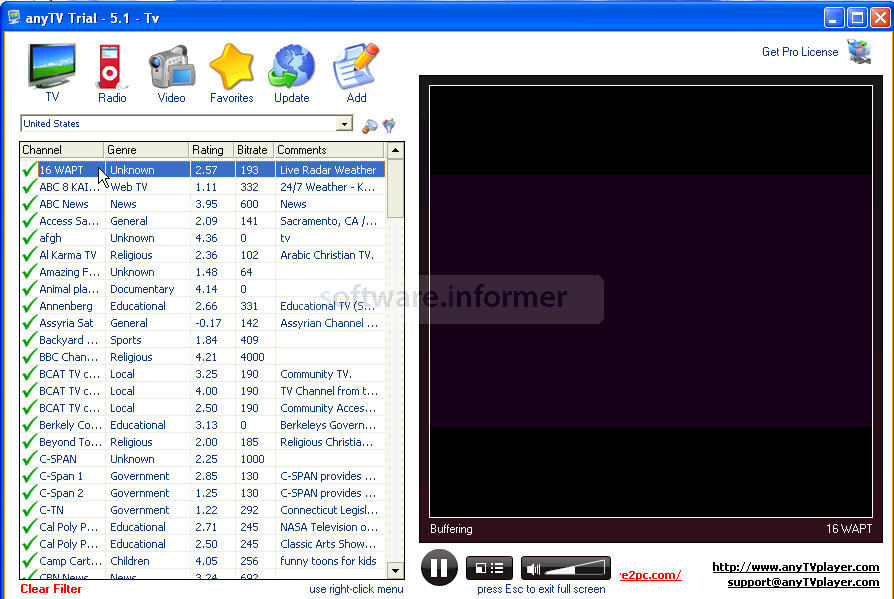Adjust the volume slider
Screen dimensions: 894x599
coord(575,568)
